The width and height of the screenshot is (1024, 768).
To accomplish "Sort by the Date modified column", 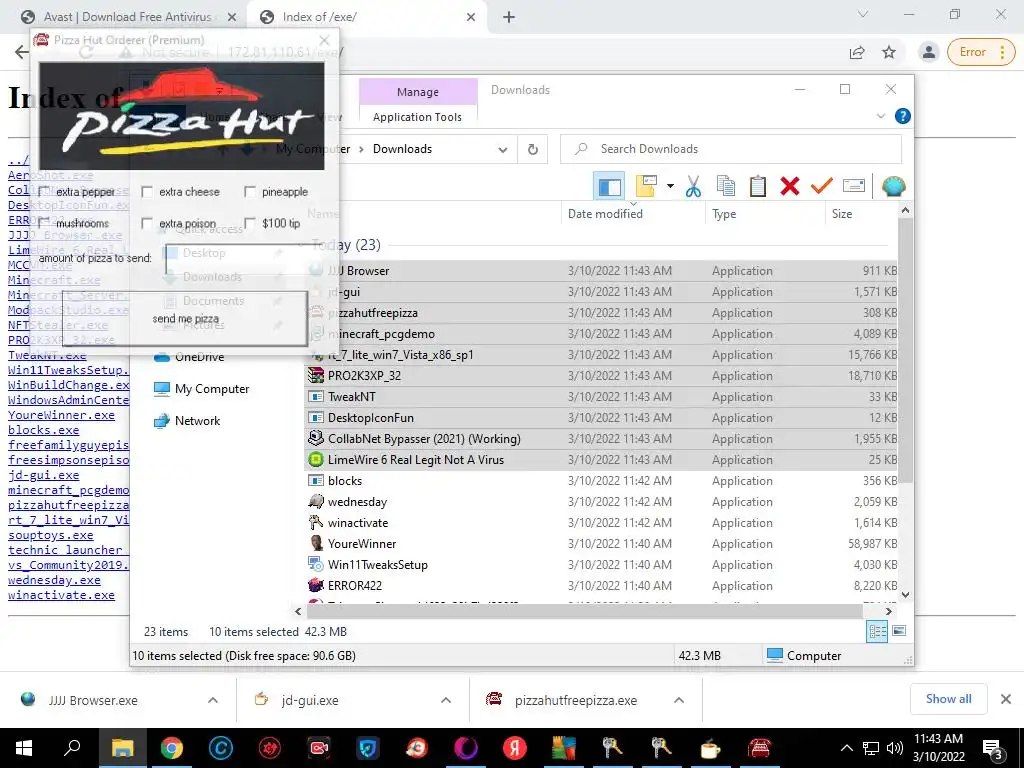I will [605, 214].
